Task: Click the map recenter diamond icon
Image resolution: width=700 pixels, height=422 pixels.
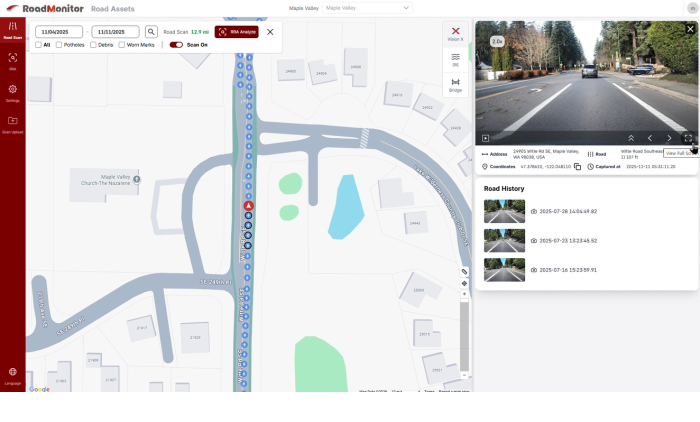Action: [464, 284]
